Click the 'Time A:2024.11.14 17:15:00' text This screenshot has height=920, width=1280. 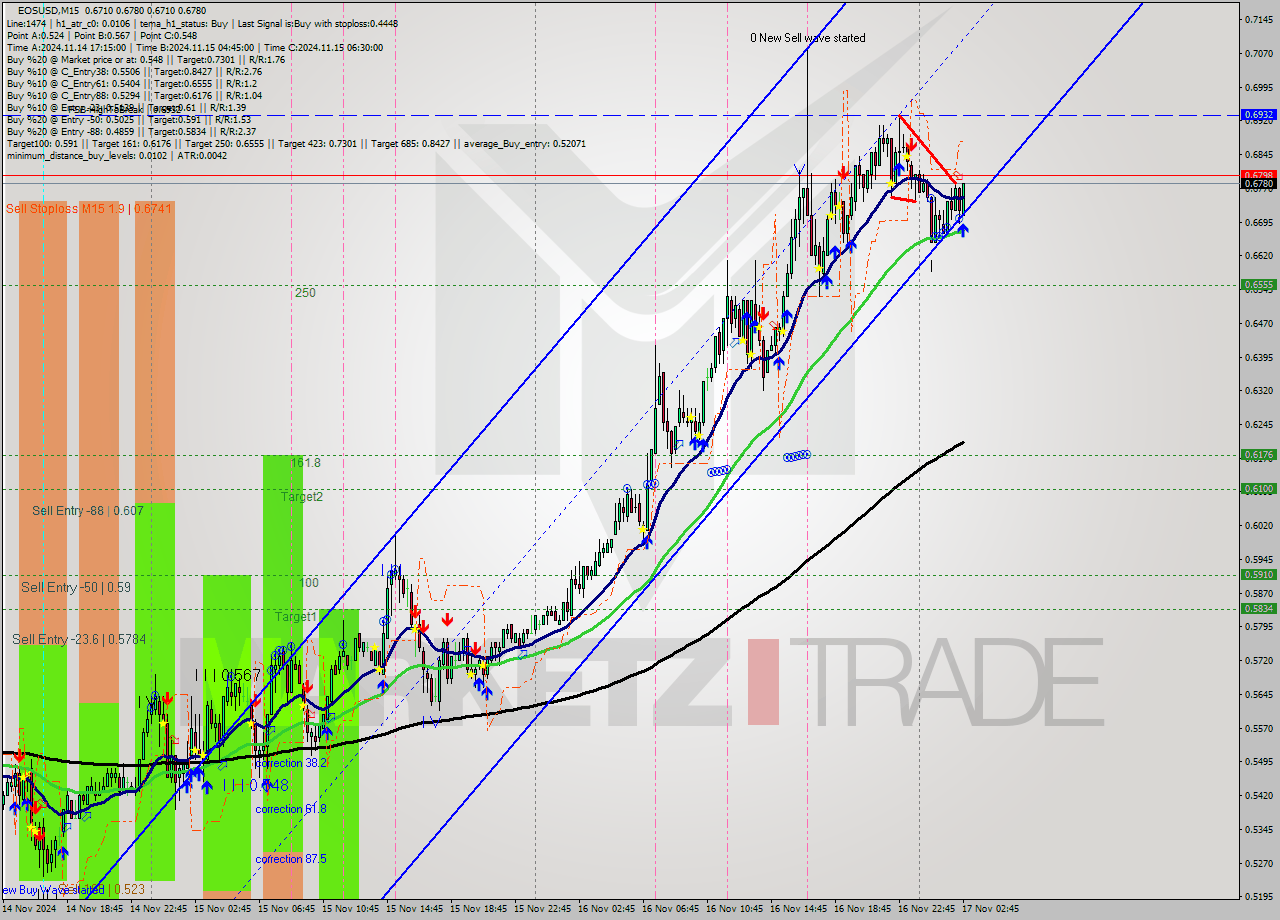(66, 47)
